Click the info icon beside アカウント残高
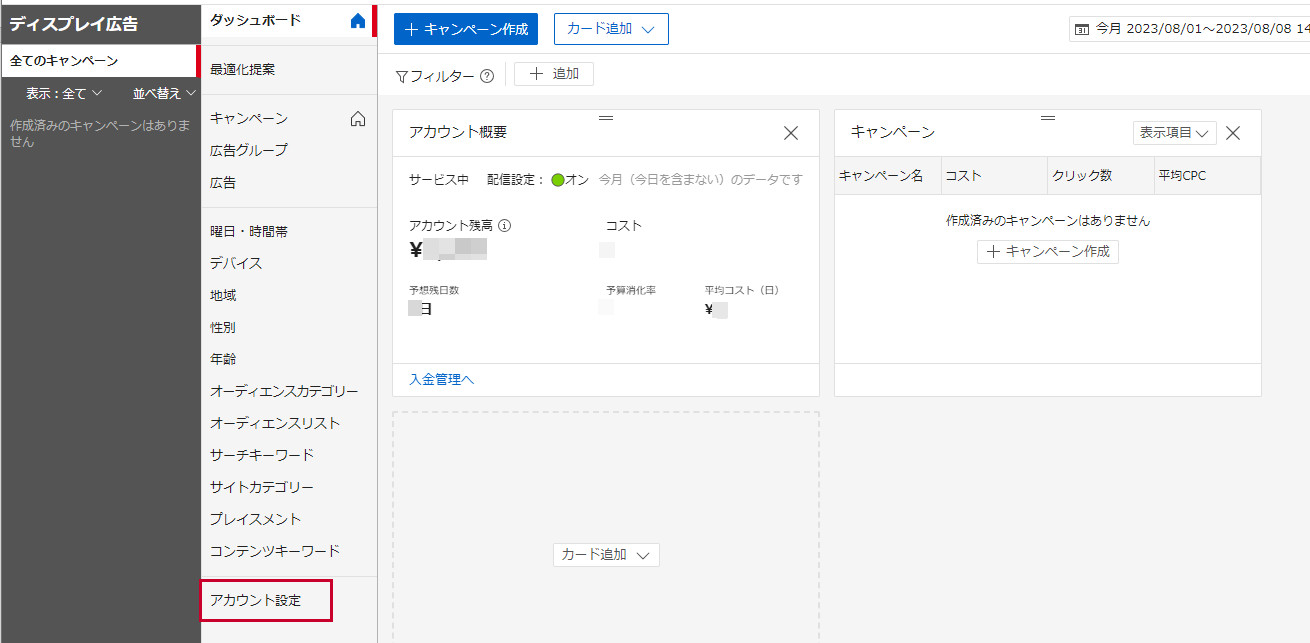The height and width of the screenshot is (643, 1310). pyautogui.click(x=504, y=226)
